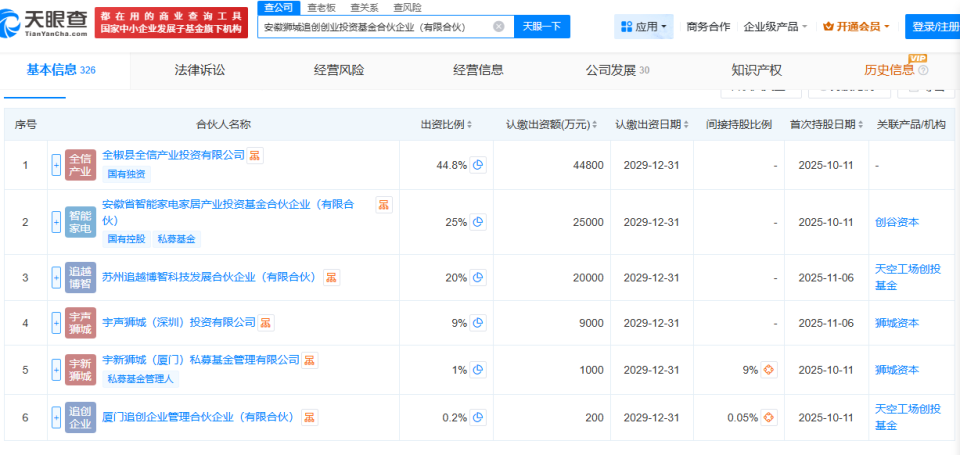
Task: Expand row 5 宇新狮城 plus button
Action: 56,370
